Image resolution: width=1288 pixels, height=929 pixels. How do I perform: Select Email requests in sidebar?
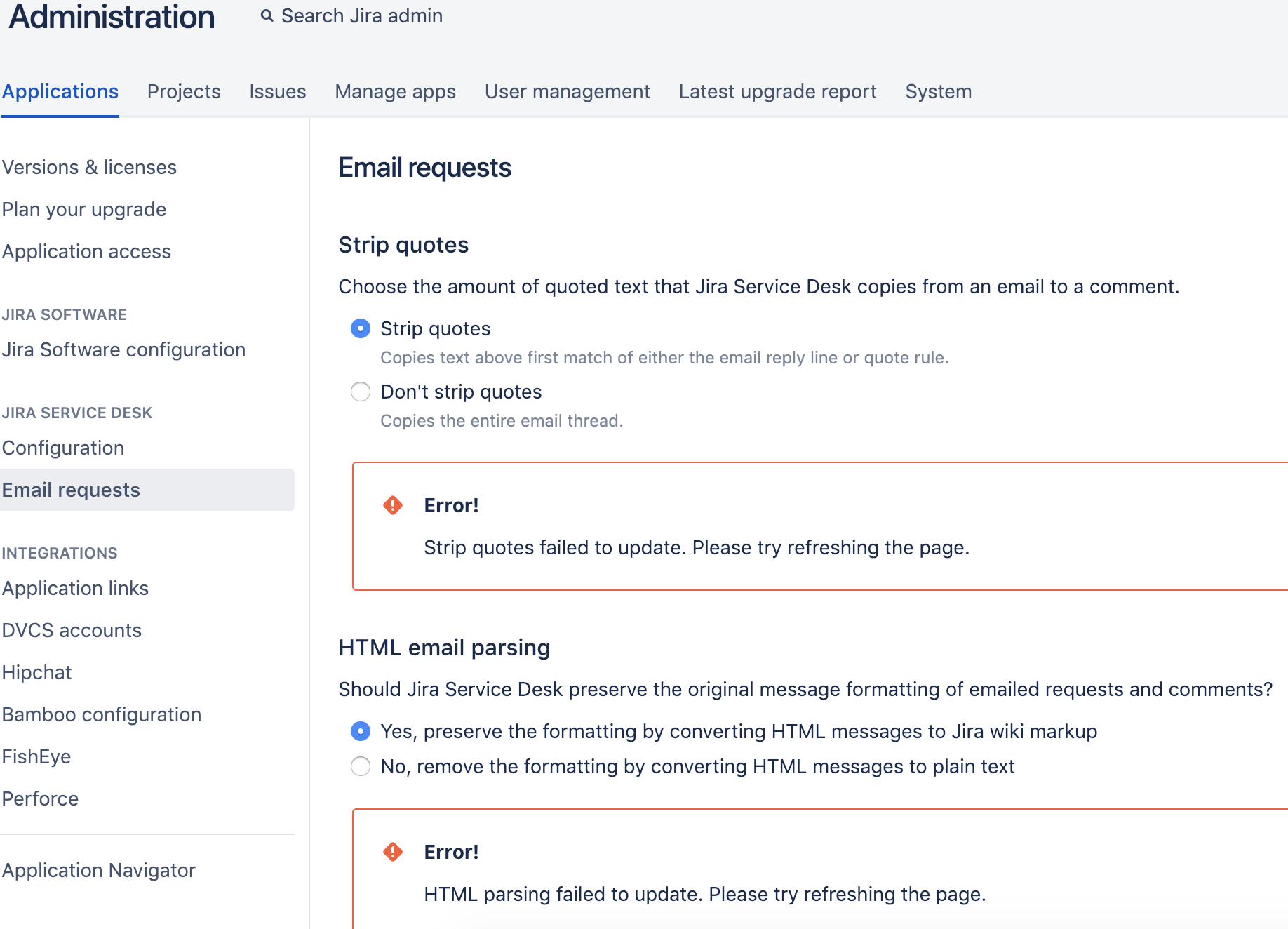coord(147,490)
